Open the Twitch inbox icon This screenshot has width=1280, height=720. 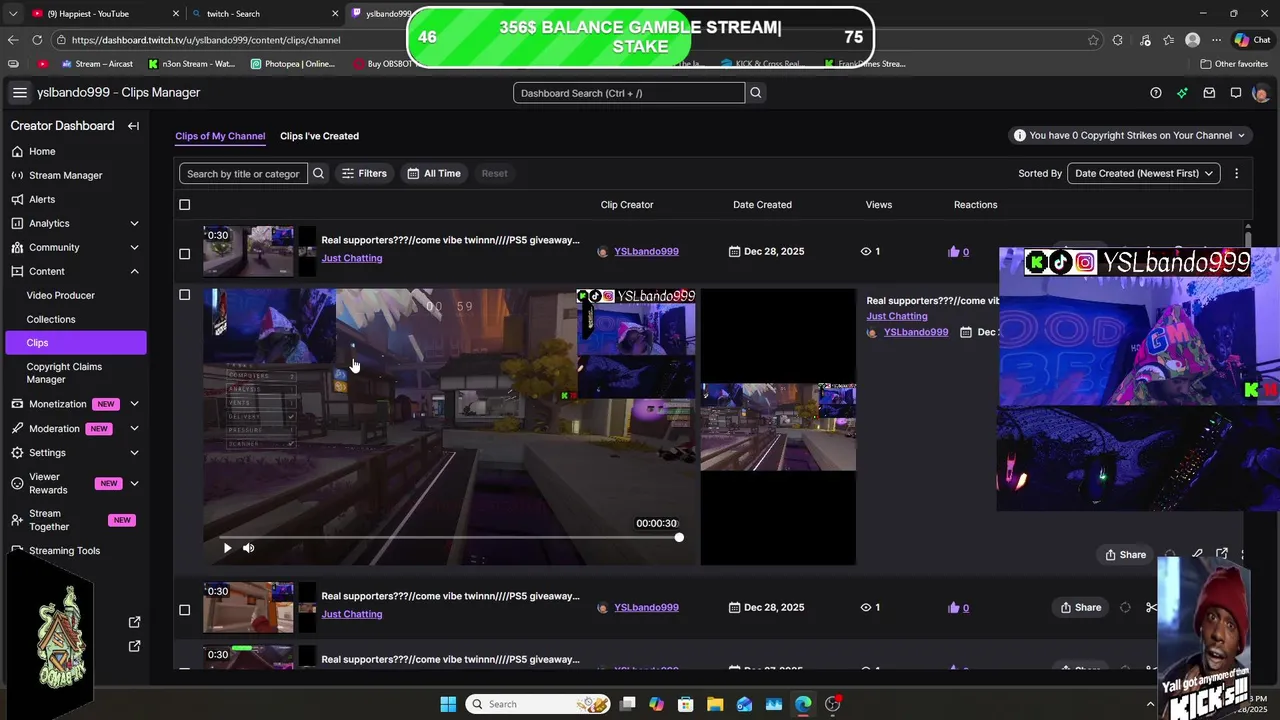click(1209, 93)
